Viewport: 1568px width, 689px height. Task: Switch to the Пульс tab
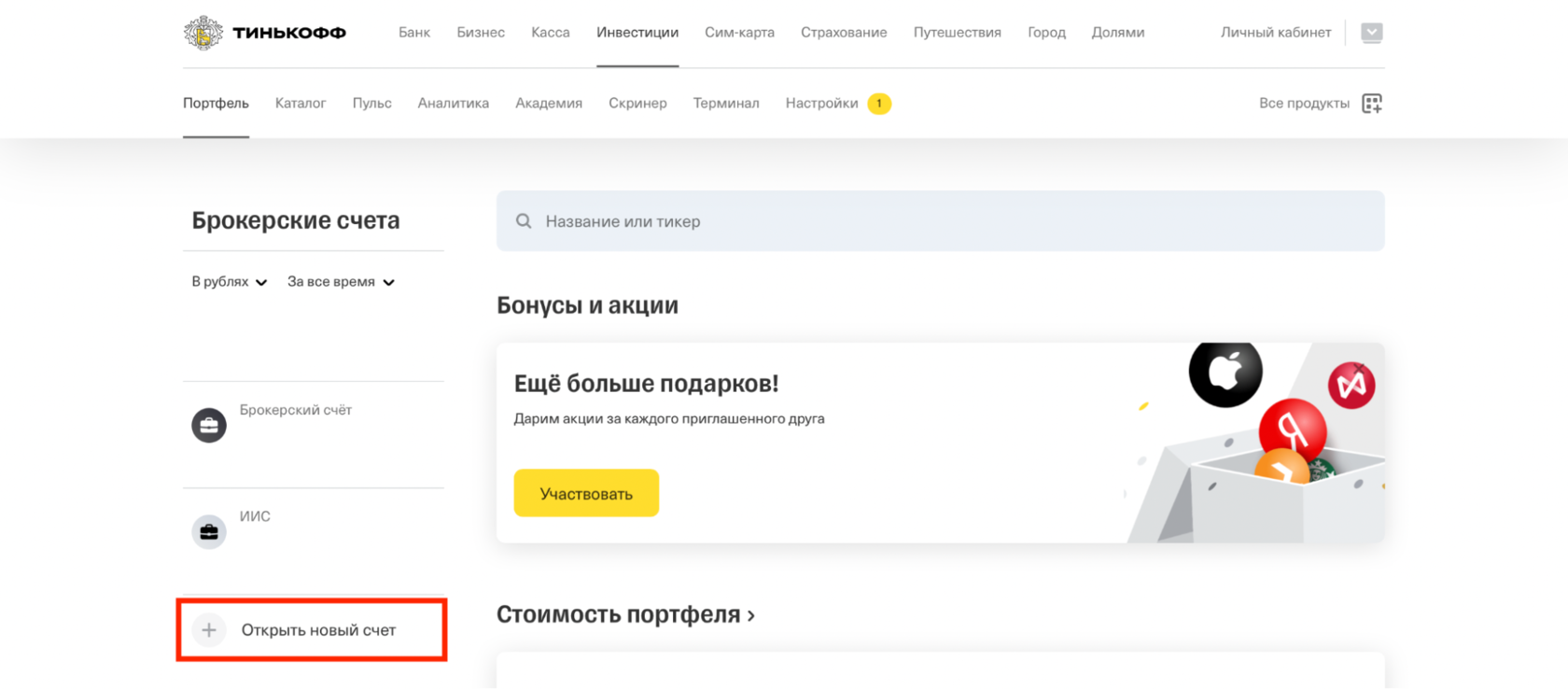371,104
